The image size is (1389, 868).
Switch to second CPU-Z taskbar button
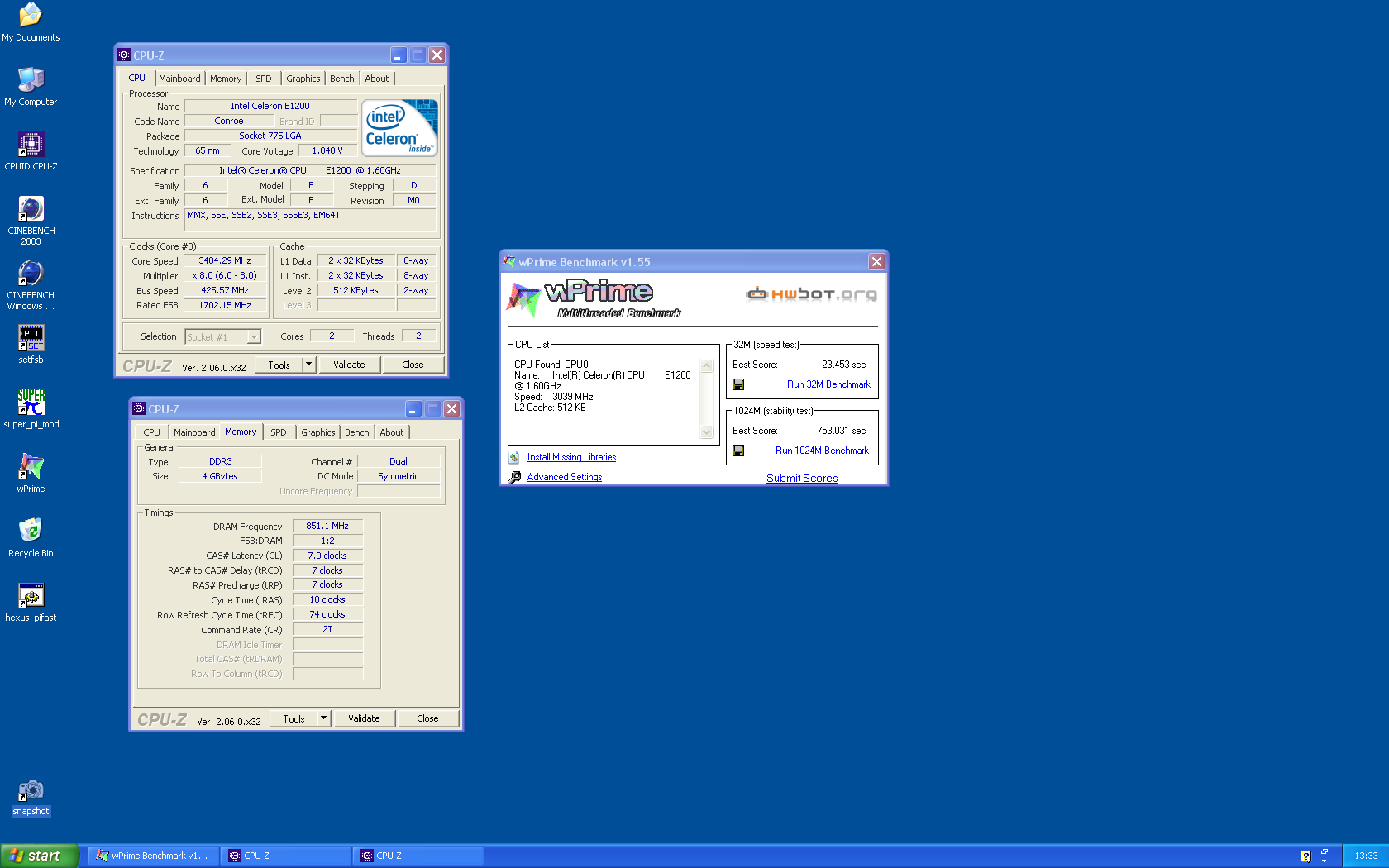coord(418,856)
